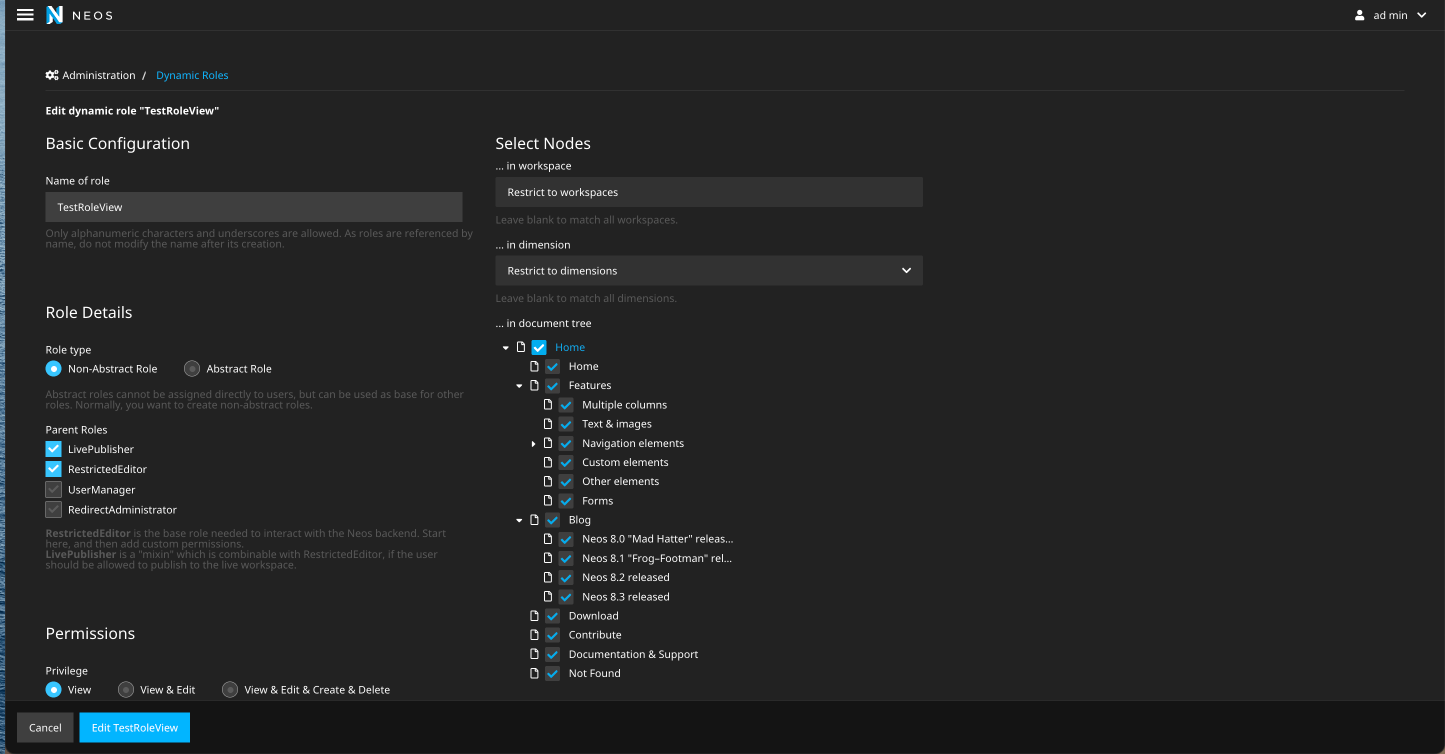Select the Text & images tree label
1445x754 pixels.
(617, 424)
